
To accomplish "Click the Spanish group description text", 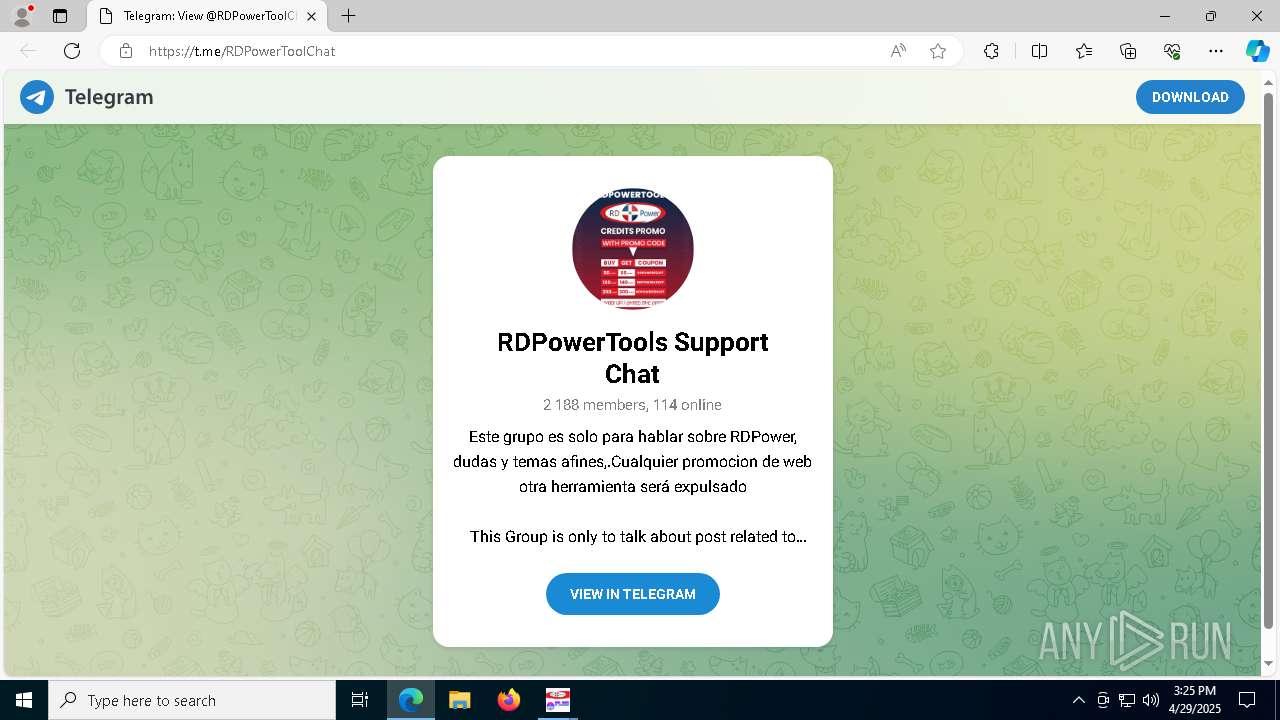I will pyautogui.click(x=633, y=462).
